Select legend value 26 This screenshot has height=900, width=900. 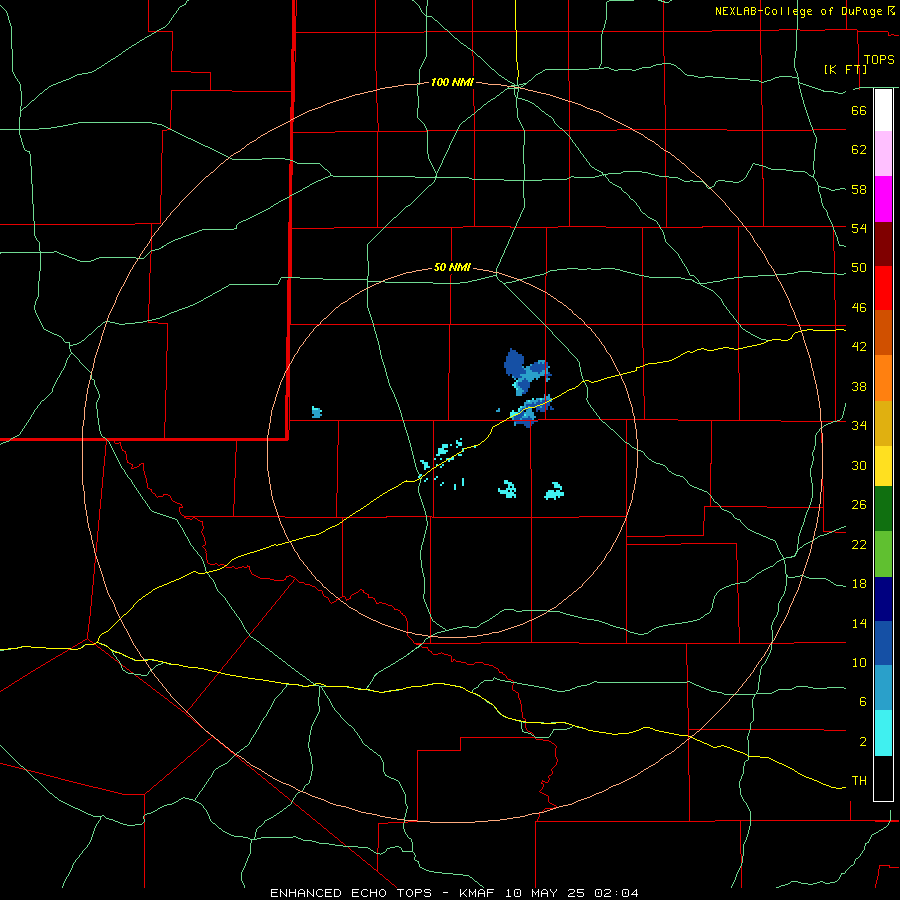tap(859, 505)
